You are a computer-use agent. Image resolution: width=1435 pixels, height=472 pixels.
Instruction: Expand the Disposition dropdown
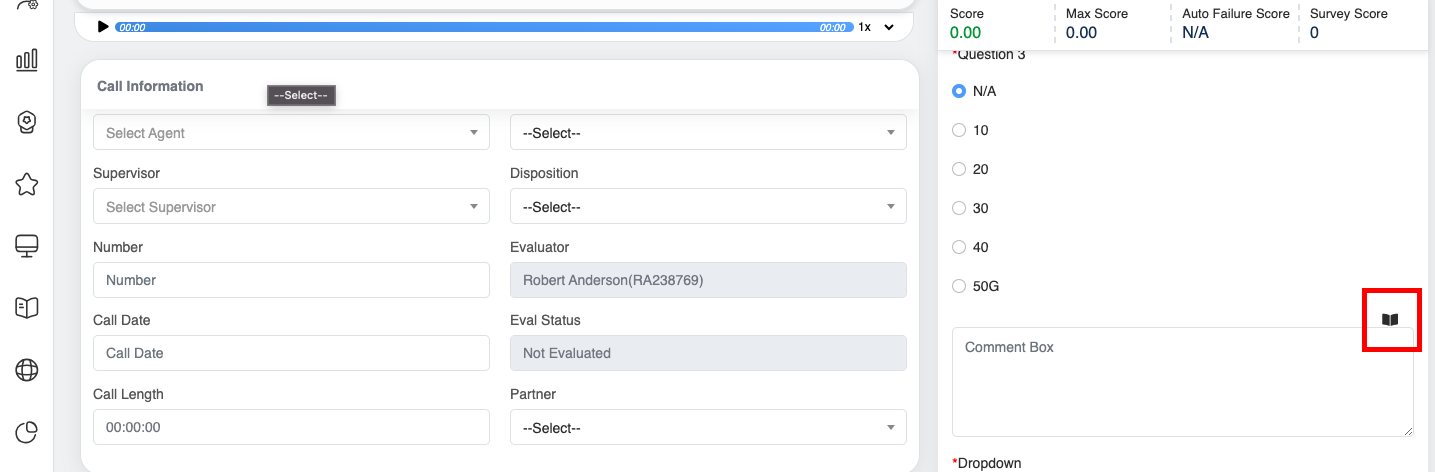click(708, 207)
